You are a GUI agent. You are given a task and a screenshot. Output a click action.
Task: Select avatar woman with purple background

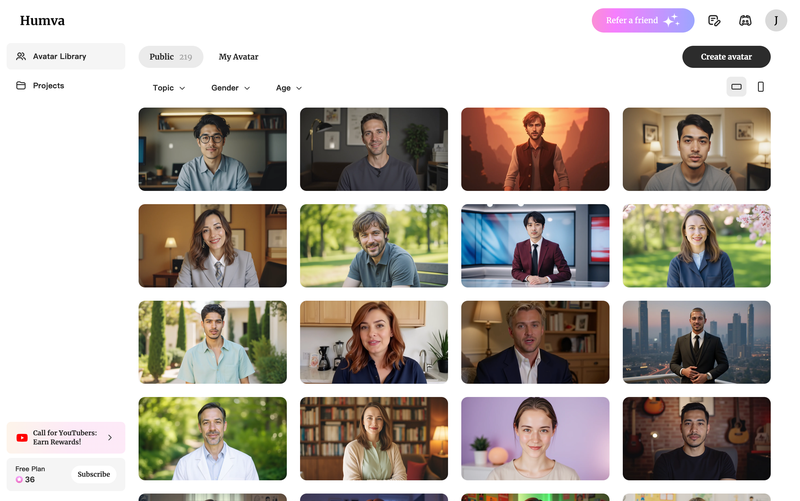click(535, 439)
